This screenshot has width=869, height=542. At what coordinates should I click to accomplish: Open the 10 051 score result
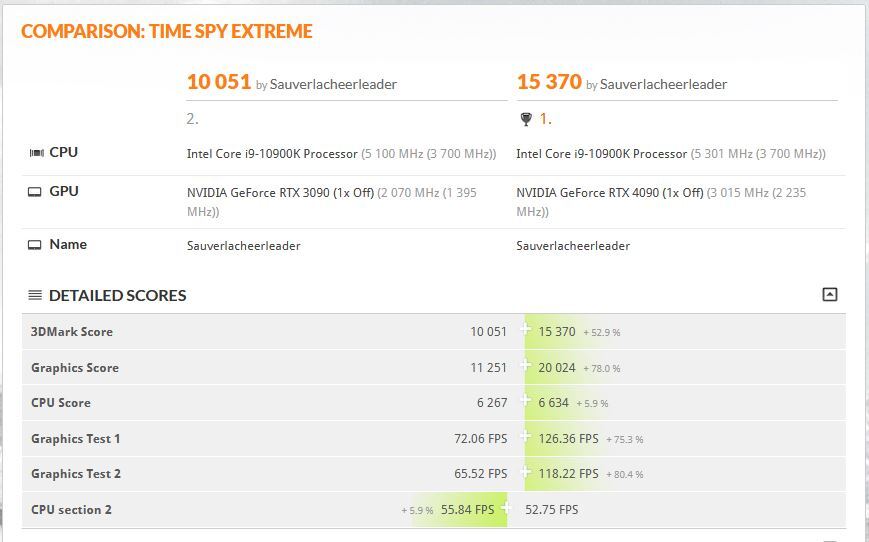218,82
